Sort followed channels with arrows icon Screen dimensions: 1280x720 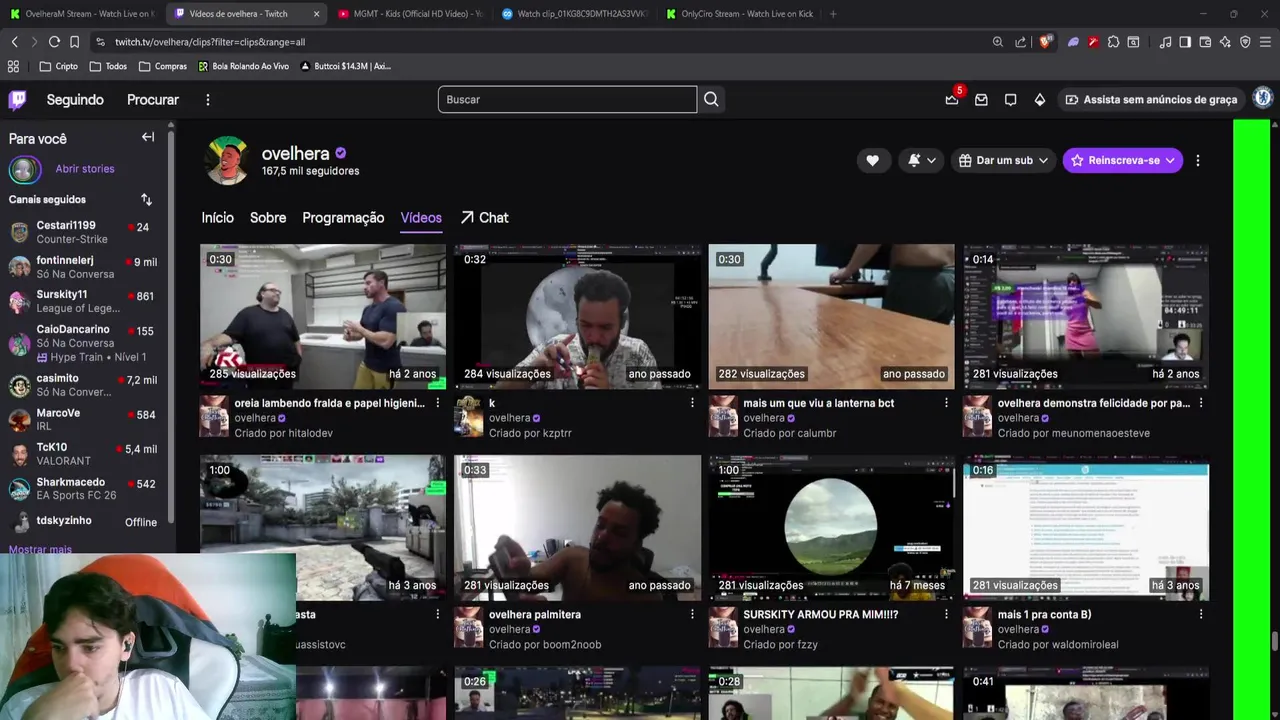click(x=146, y=199)
